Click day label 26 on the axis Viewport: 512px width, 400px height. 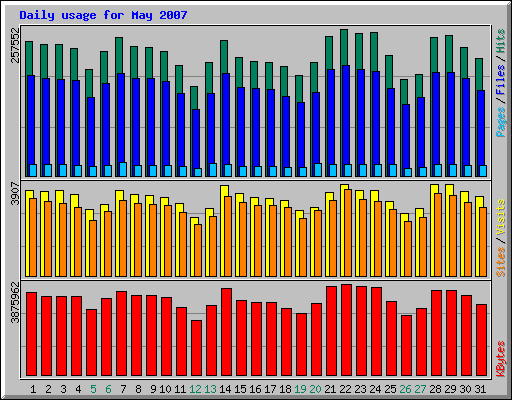click(x=405, y=389)
